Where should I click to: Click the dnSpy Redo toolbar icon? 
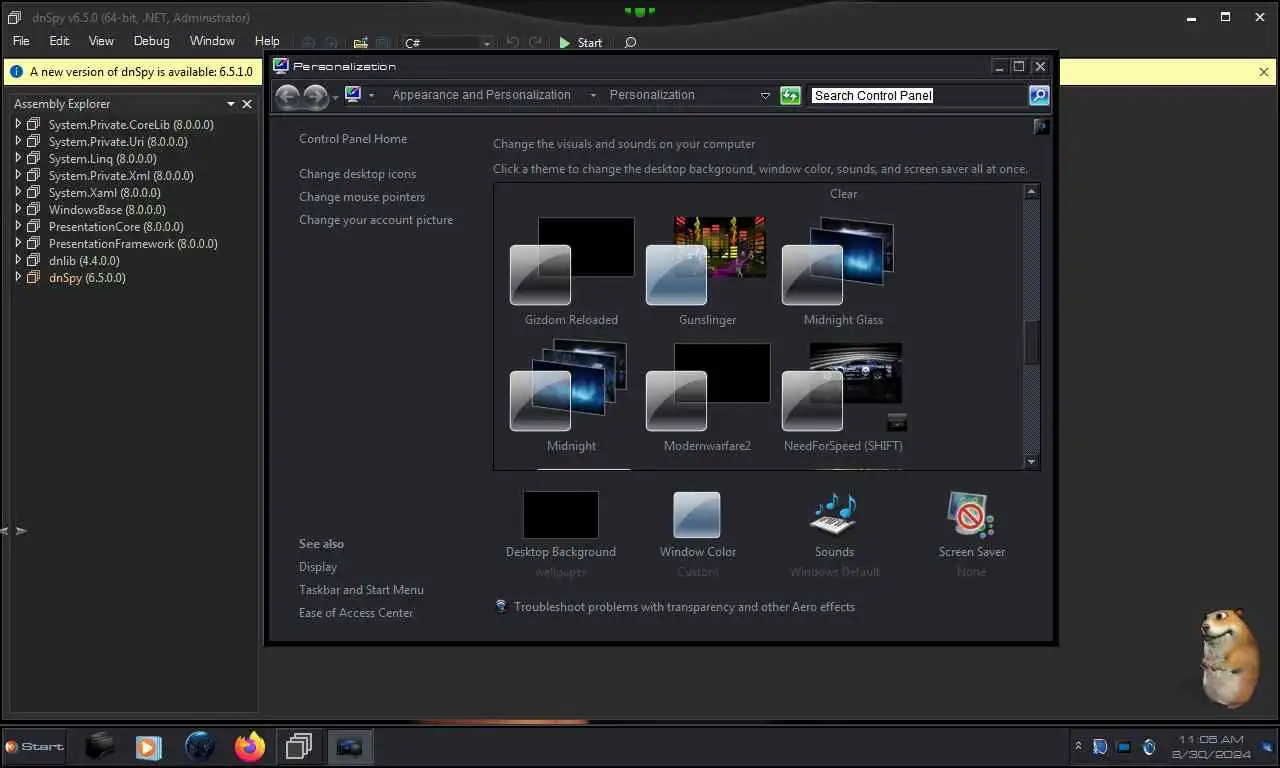click(535, 43)
